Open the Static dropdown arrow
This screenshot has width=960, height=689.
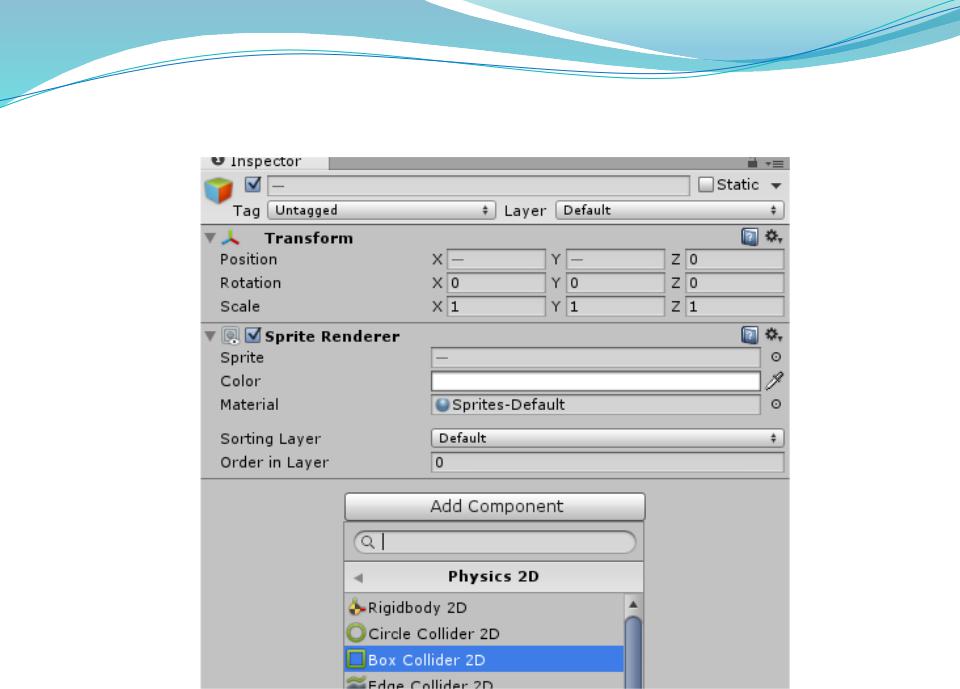tap(776, 185)
